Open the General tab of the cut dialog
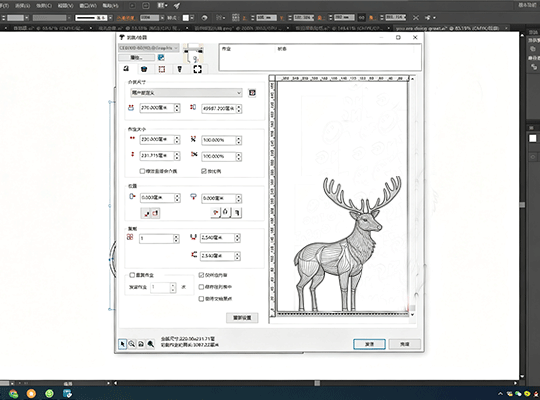540x400 pixels. point(126,69)
